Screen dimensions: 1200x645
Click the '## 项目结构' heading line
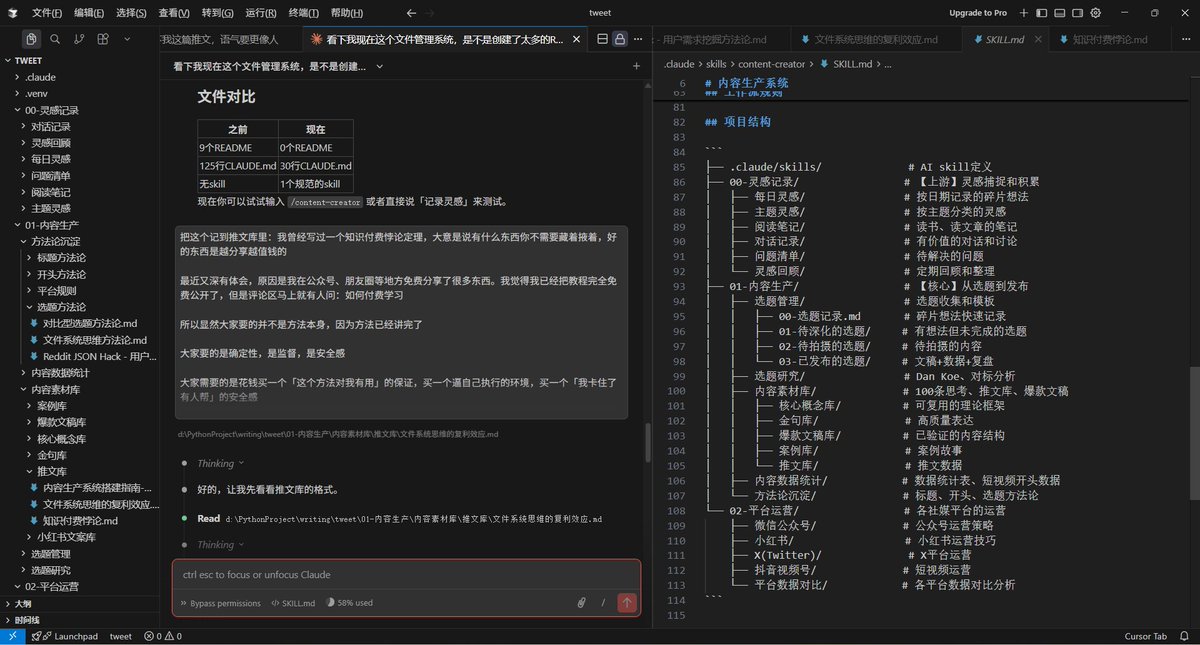click(x=737, y=122)
